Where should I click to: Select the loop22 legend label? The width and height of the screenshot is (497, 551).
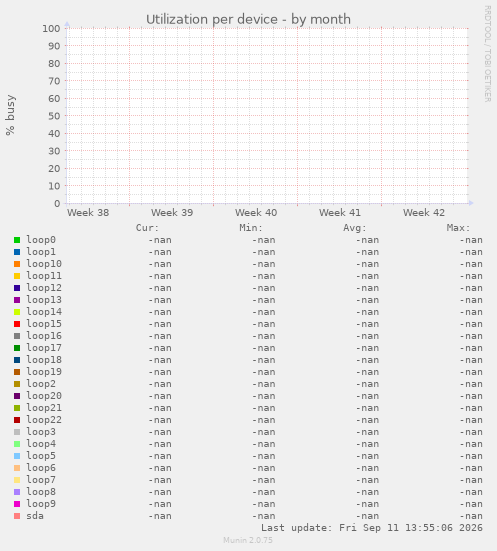pos(44,420)
